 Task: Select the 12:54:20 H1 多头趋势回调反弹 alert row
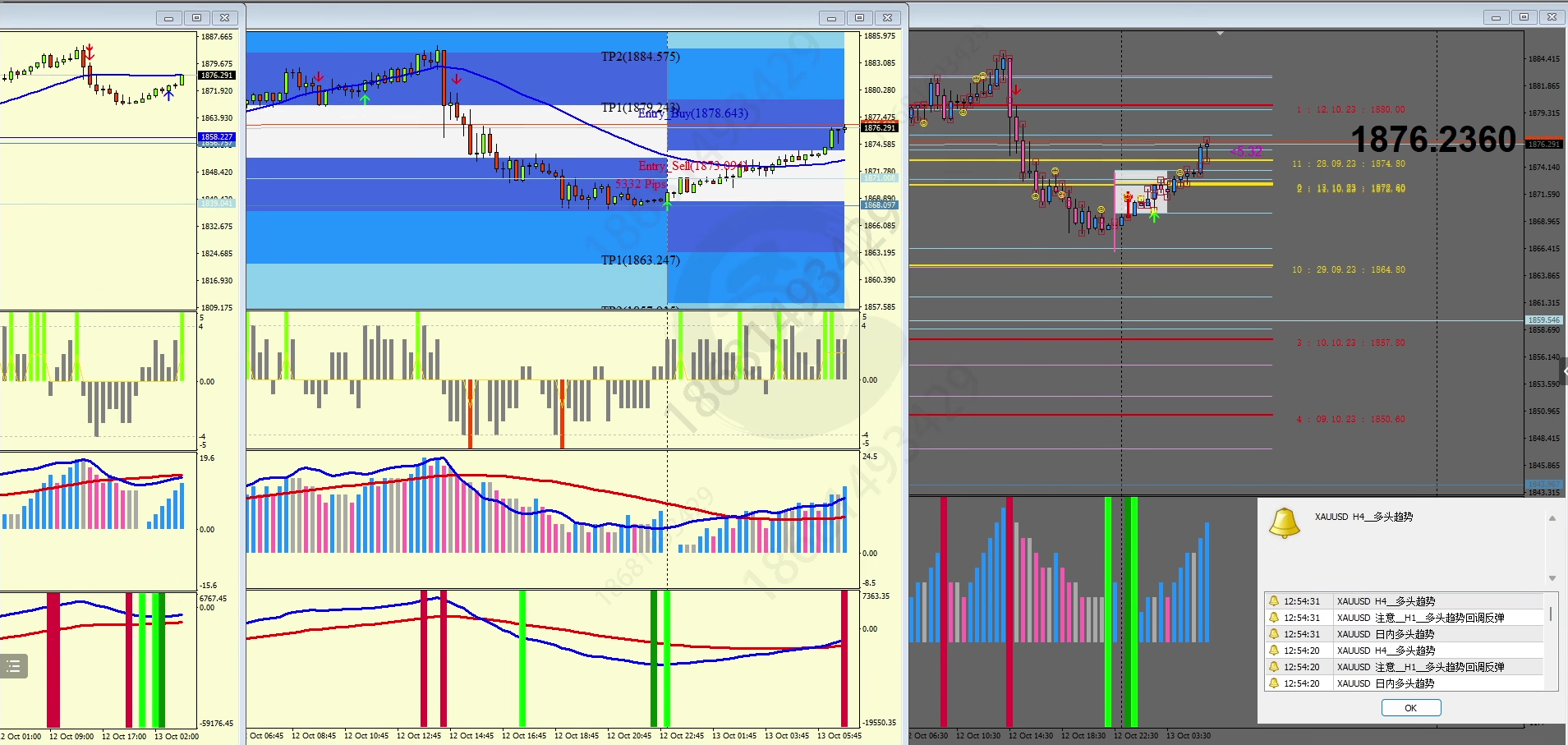coord(1404,667)
